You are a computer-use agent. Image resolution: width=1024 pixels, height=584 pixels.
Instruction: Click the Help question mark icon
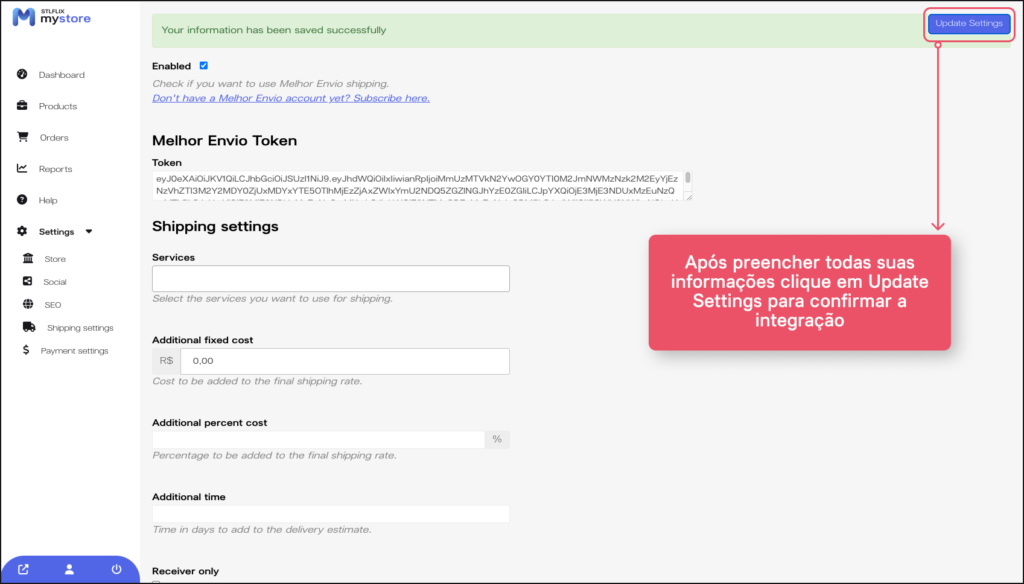(22, 200)
